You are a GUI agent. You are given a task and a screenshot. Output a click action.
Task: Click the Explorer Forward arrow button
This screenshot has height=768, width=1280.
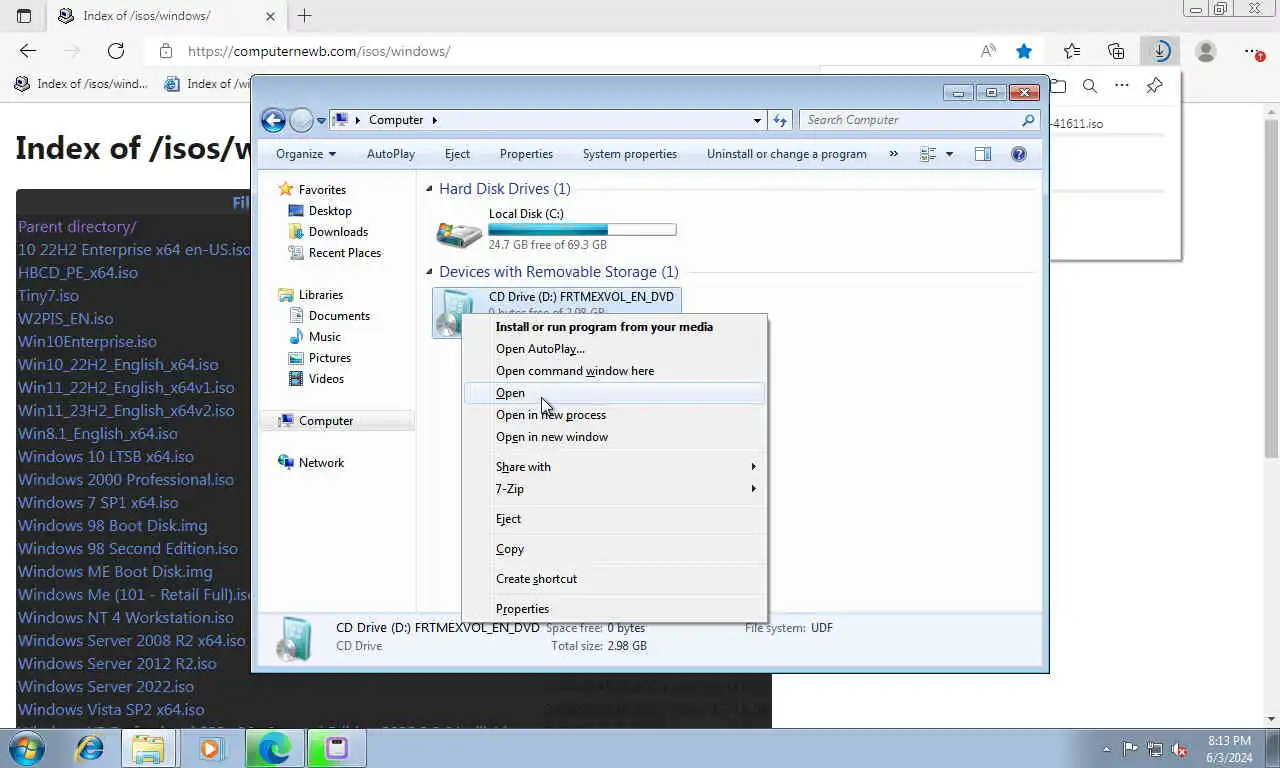click(x=301, y=120)
